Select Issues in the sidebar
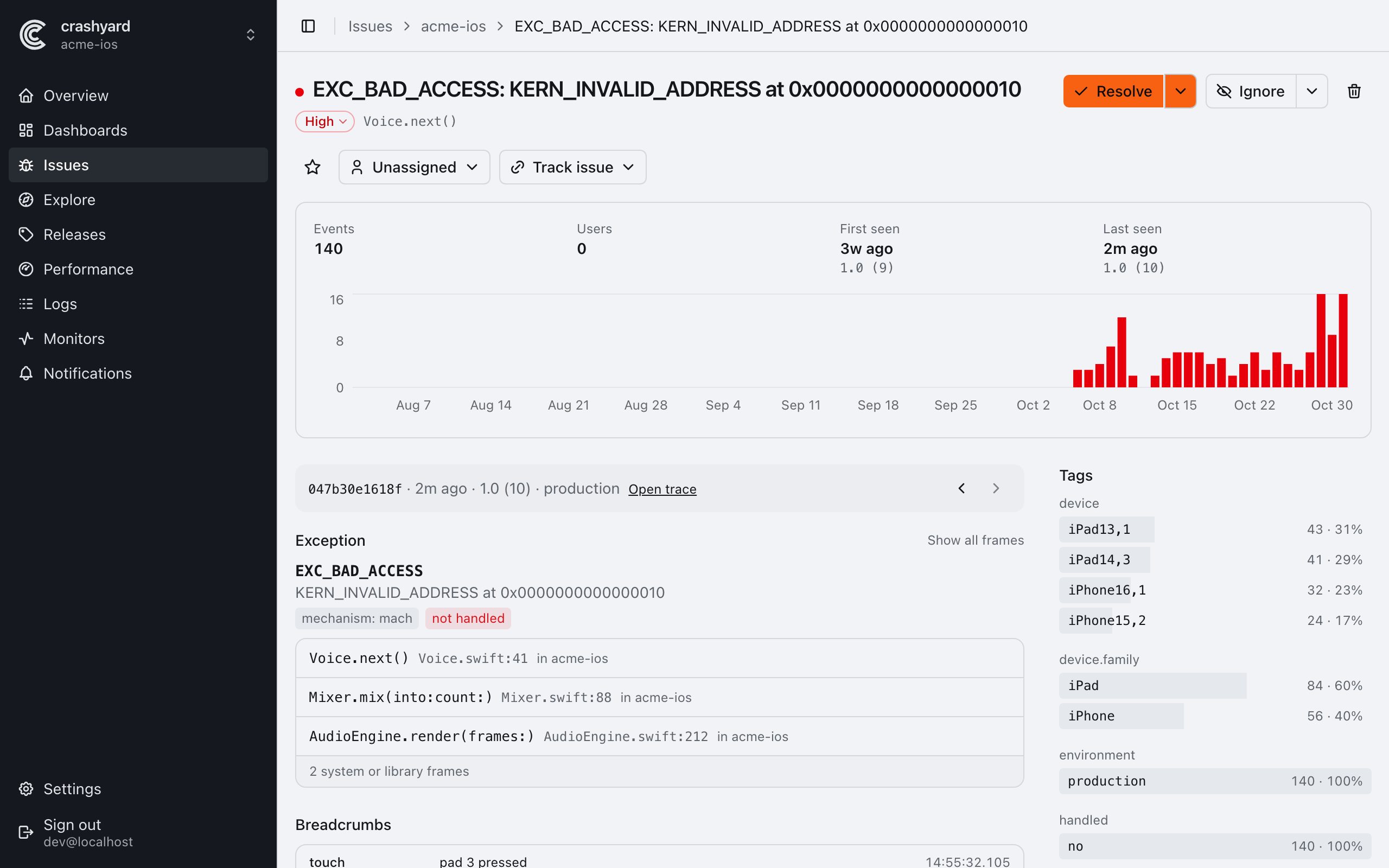This screenshot has width=1389, height=868. [138, 165]
